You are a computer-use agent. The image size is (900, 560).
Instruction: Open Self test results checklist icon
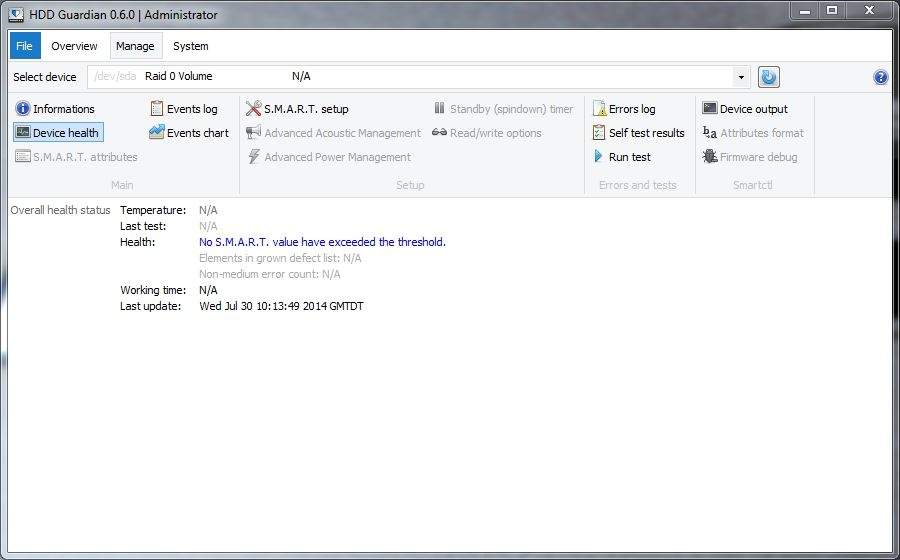599,133
